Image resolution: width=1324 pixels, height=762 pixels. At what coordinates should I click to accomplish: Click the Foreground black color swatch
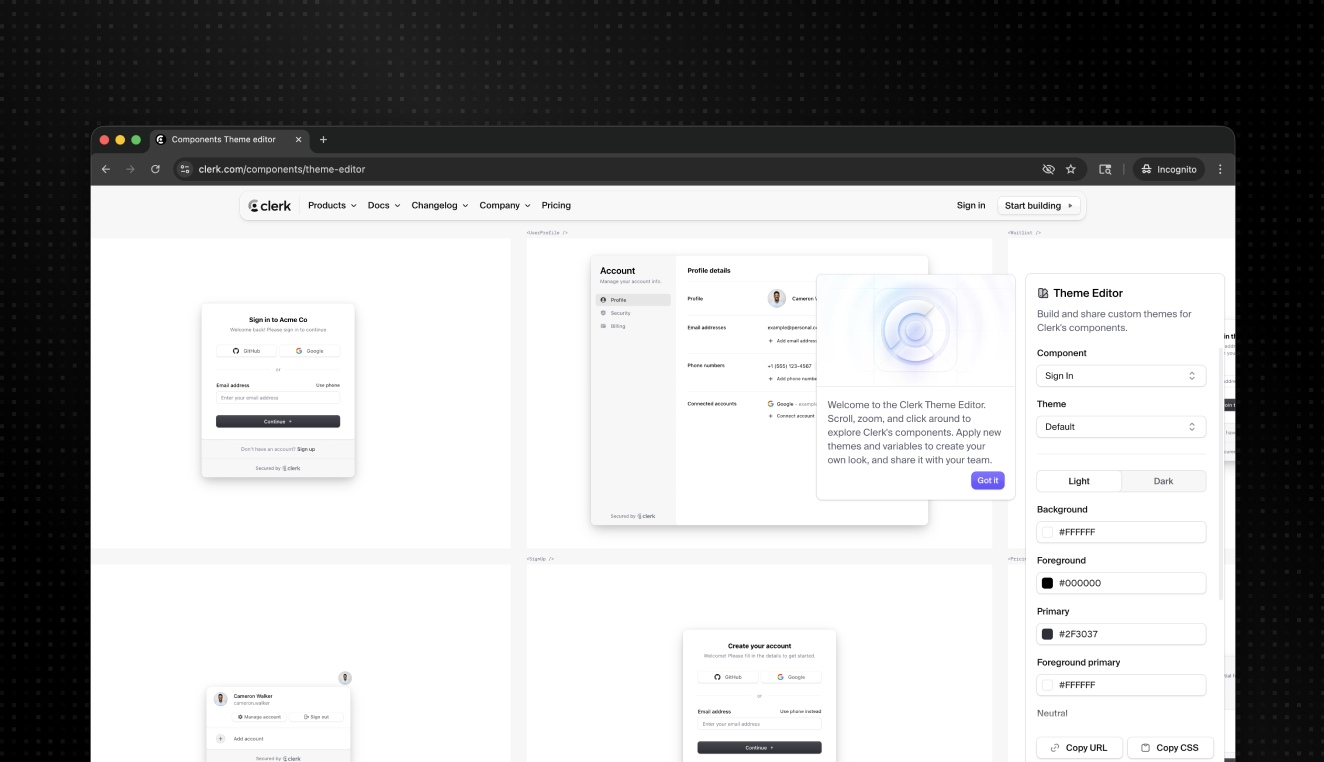(1047, 583)
